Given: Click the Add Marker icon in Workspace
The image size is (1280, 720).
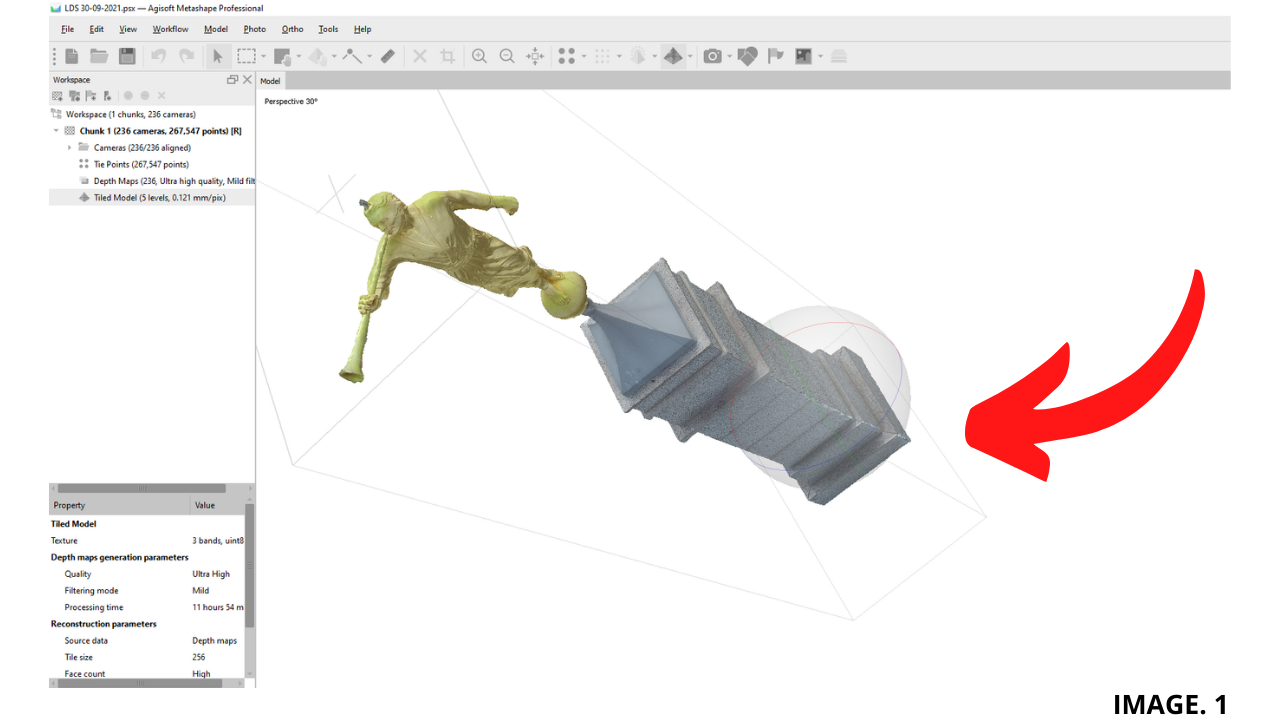Looking at the screenshot, I should click(x=91, y=96).
